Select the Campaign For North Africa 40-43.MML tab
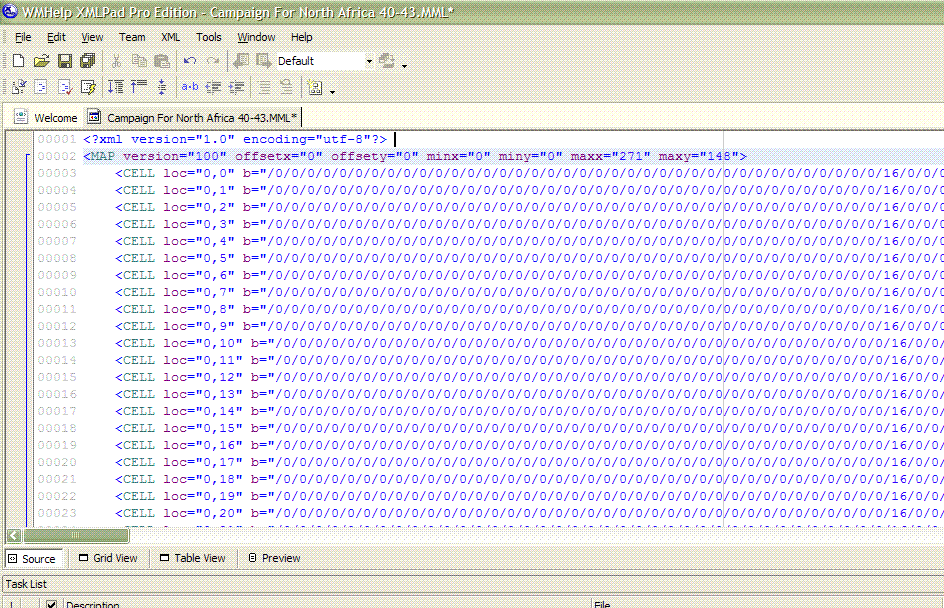944x608 pixels. [193, 117]
